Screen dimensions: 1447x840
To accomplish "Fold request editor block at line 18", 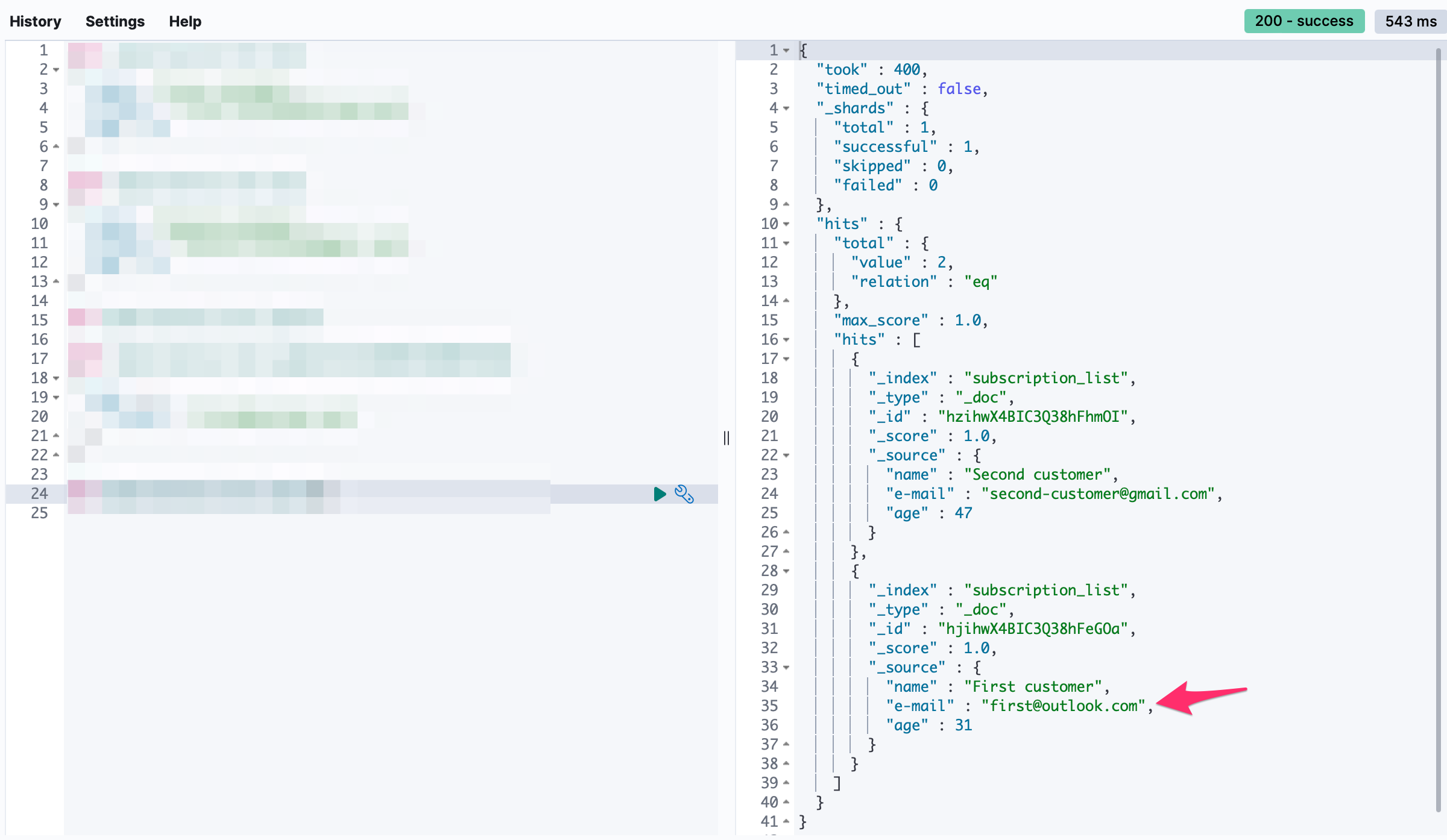I will (56, 378).
